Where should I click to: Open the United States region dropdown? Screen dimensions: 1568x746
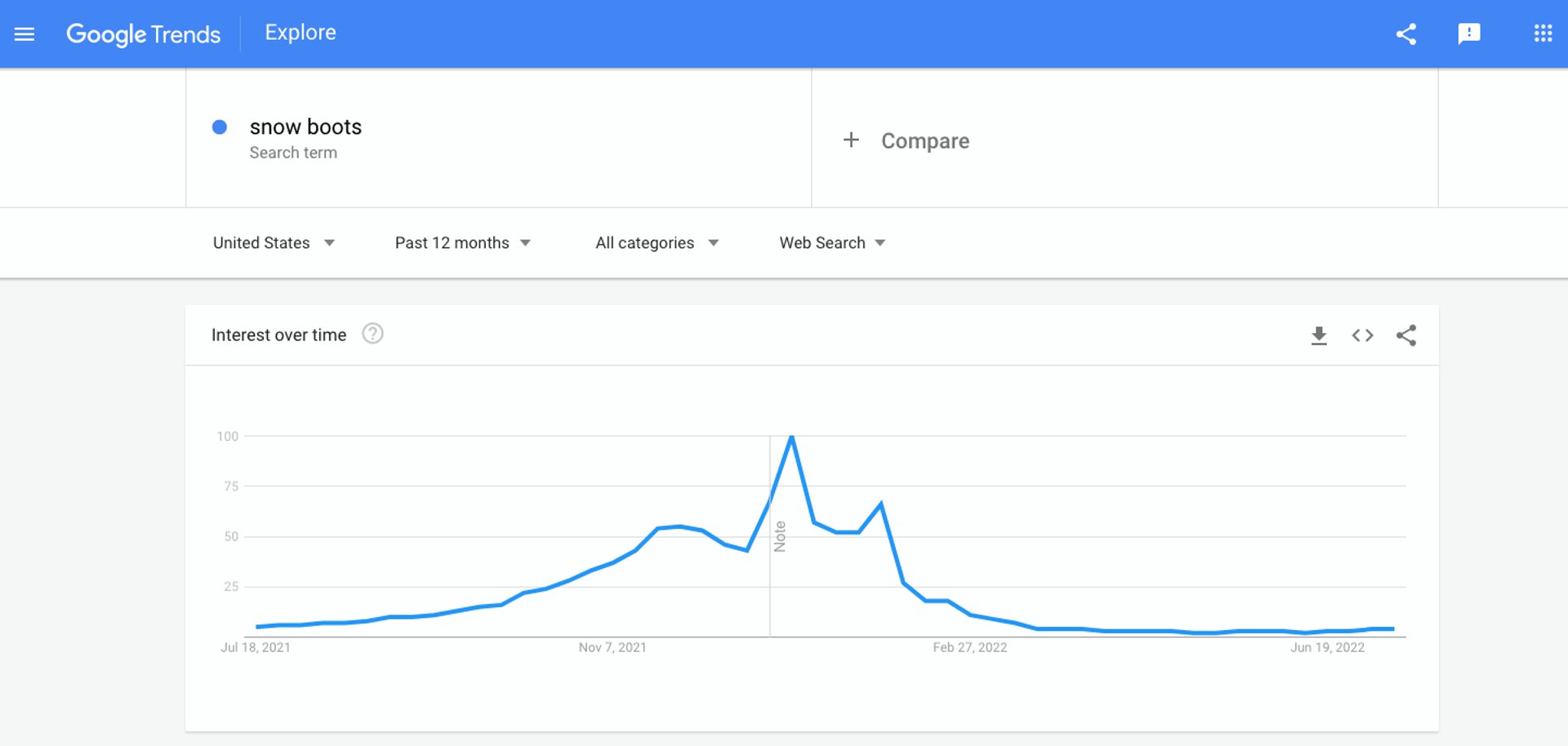point(274,242)
